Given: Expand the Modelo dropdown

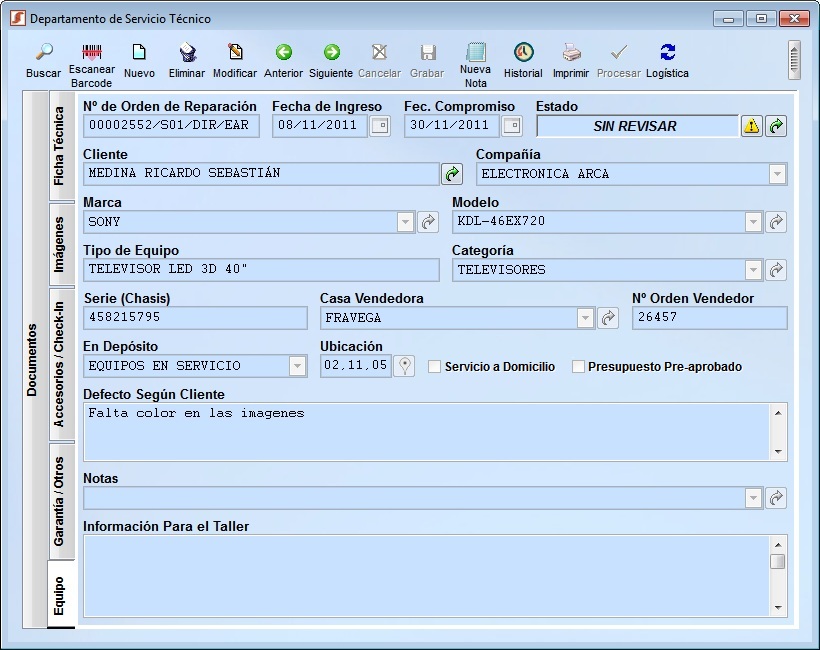Looking at the screenshot, I should click(753, 222).
